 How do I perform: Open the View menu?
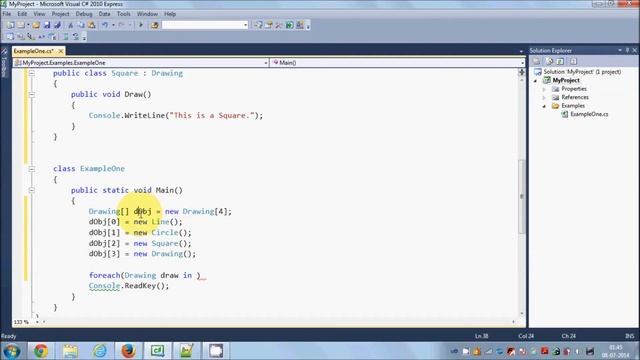click(x=39, y=14)
